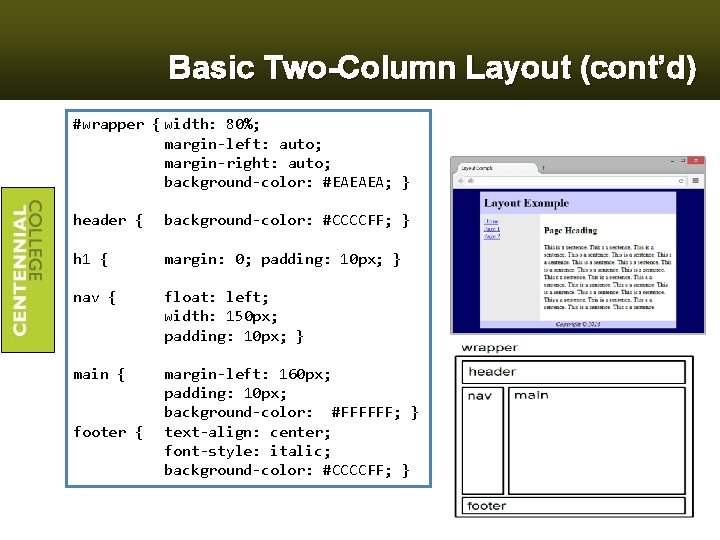Click the browser menu hamburger icon
Viewport: 720px width, 540px height.
tap(695, 180)
